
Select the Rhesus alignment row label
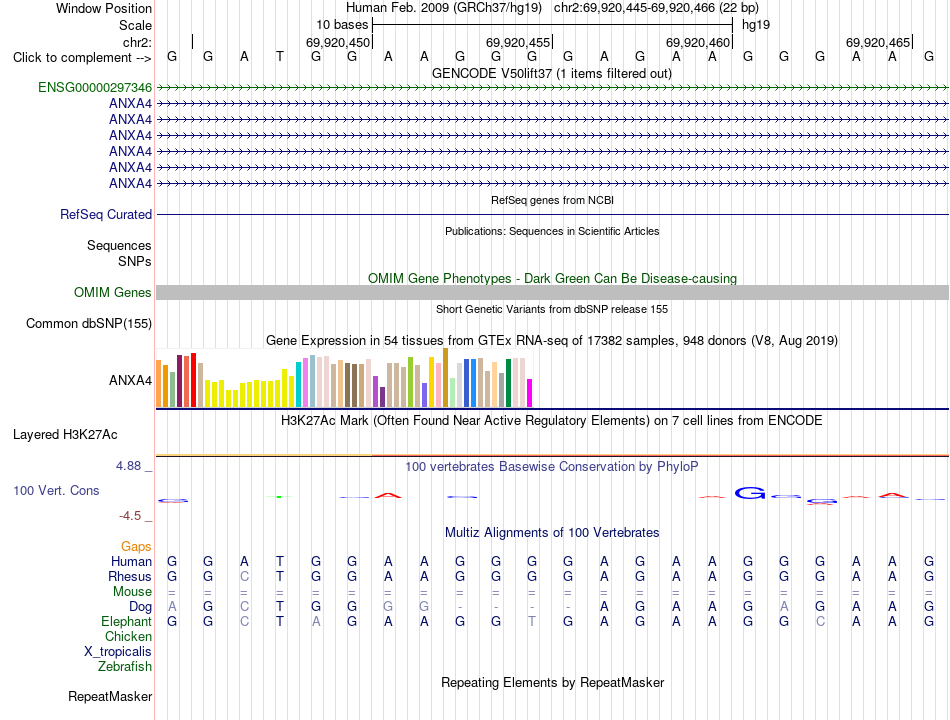coord(130,576)
